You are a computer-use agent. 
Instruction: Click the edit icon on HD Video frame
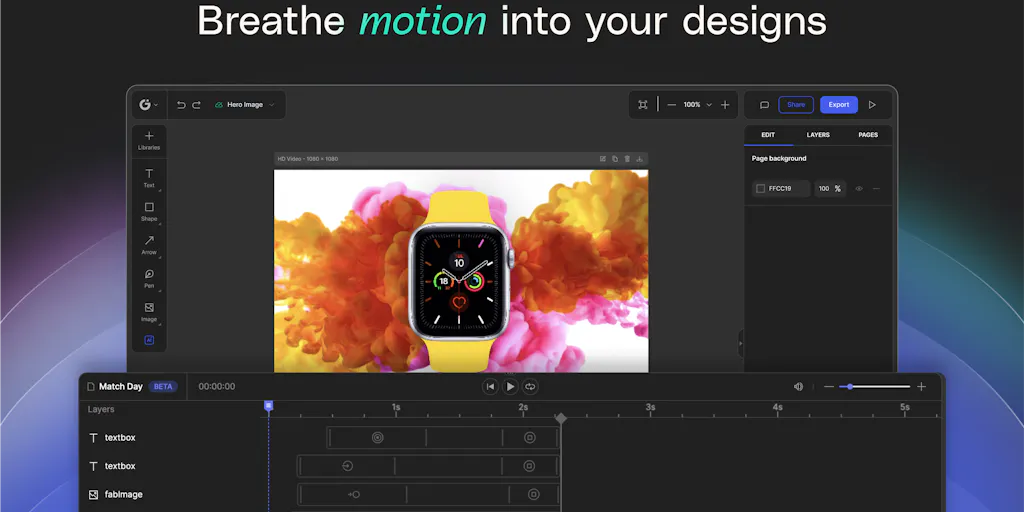coord(603,159)
